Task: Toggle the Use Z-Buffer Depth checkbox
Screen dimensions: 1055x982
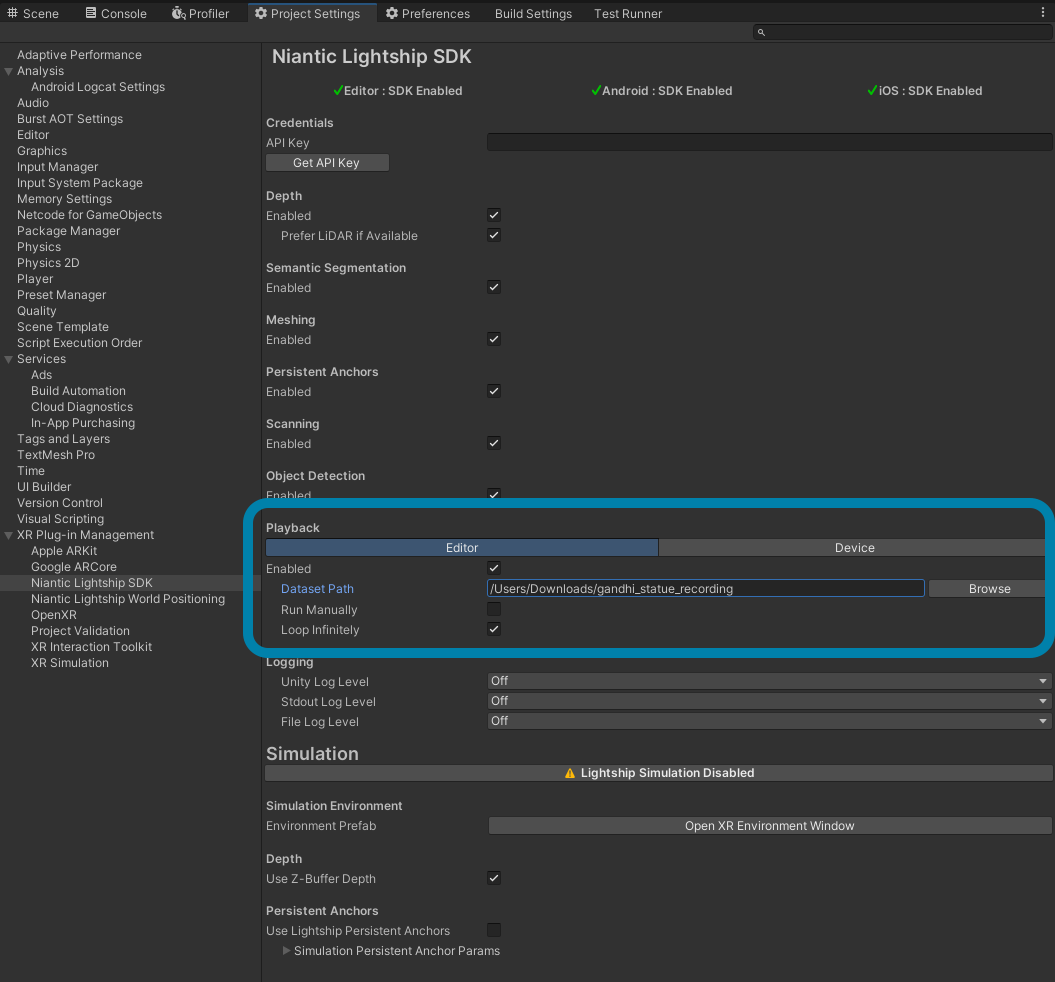Action: point(494,878)
